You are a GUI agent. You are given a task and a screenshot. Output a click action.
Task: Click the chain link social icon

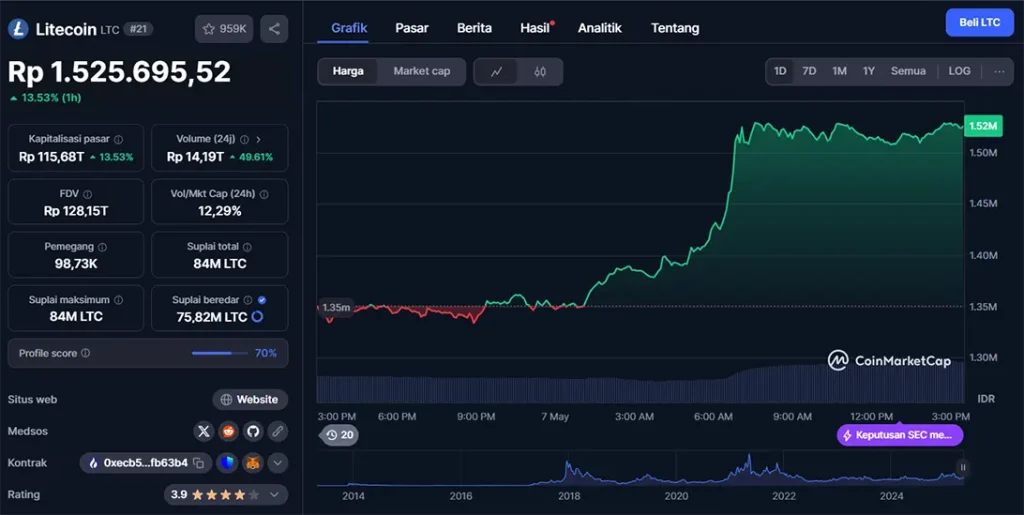point(278,431)
